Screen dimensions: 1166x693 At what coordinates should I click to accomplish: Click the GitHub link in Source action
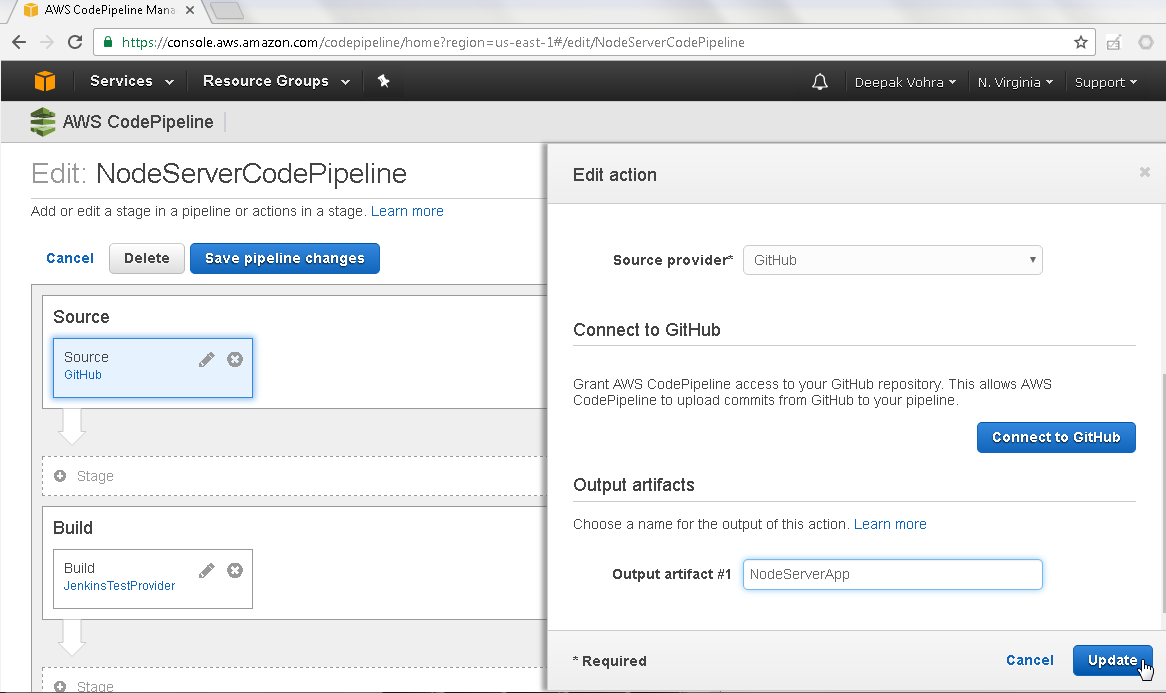pos(83,375)
